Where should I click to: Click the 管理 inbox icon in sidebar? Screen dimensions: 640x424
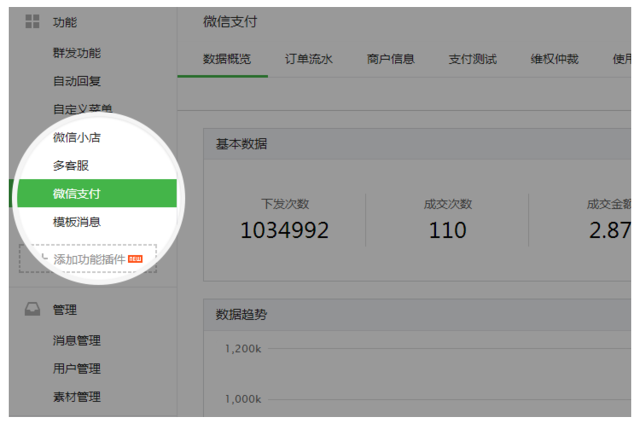coord(33,310)
